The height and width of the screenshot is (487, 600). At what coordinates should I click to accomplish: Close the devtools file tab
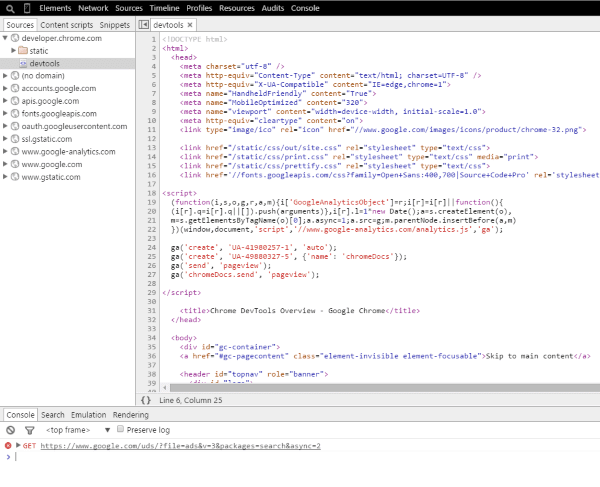pos(190,25)
